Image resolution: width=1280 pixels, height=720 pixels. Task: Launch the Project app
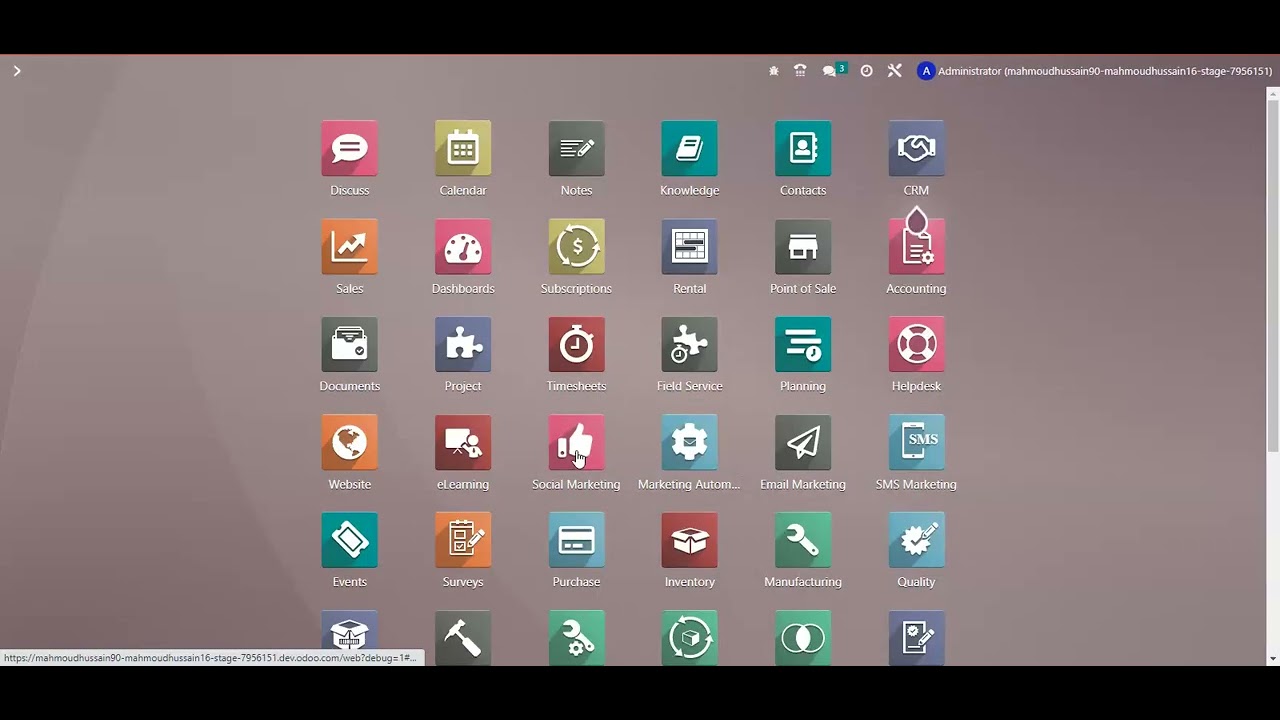(463, 344)
